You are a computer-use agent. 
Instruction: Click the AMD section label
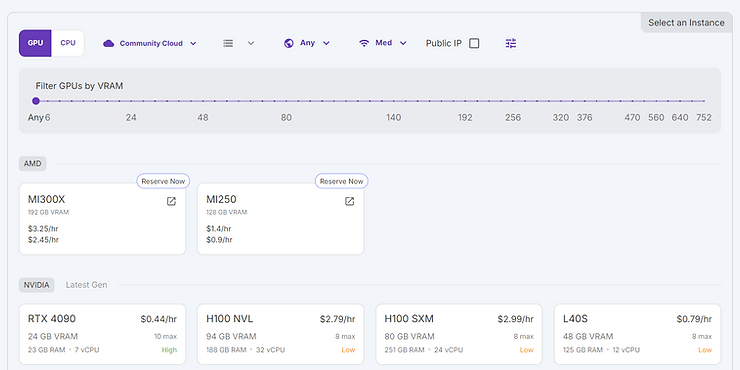click(33, 164)
